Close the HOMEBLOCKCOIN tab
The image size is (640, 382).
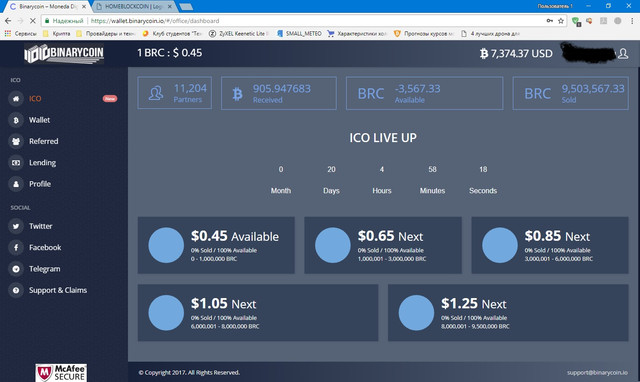(x=169, y=7)
